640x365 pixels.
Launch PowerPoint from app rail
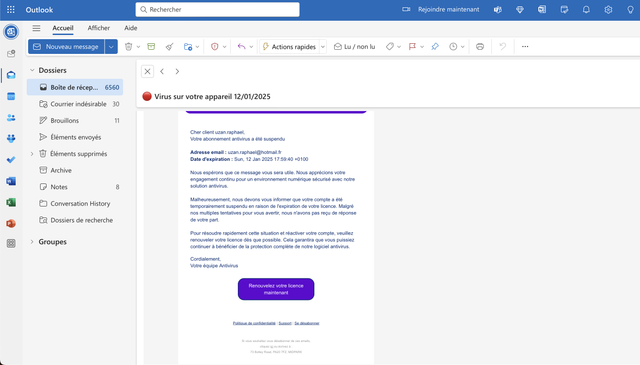[x=11, y=223]
